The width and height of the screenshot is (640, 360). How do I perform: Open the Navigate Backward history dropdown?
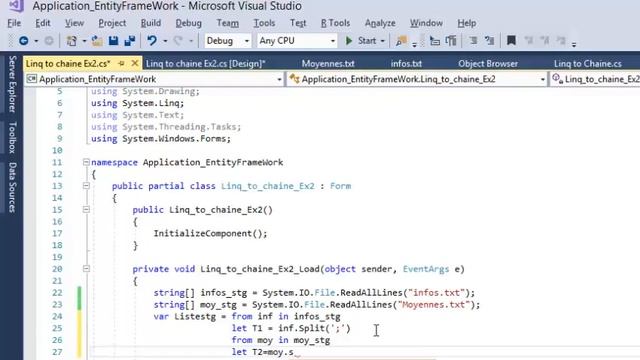[x=36, y=41]
